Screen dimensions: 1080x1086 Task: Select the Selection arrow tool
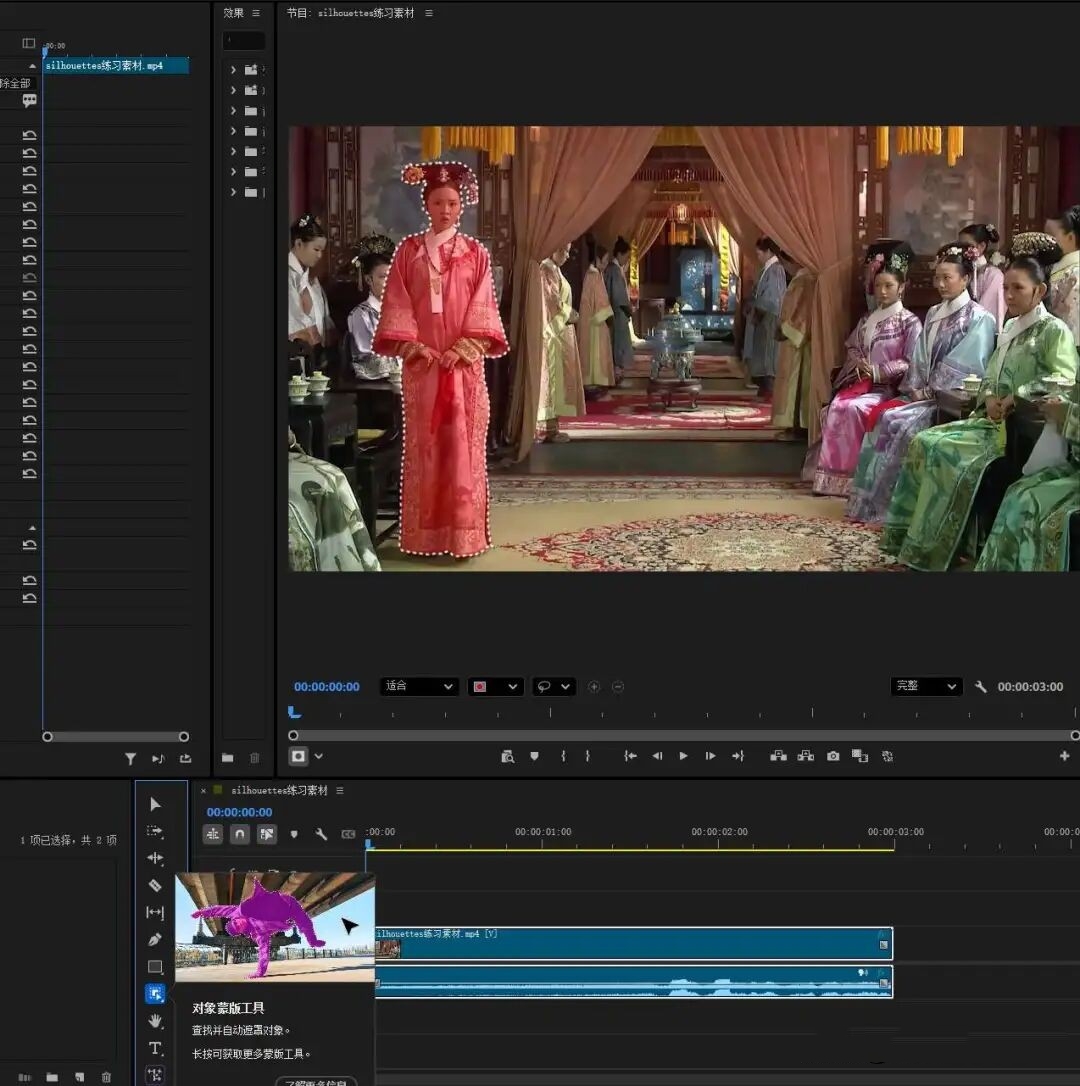click(155, 805)
